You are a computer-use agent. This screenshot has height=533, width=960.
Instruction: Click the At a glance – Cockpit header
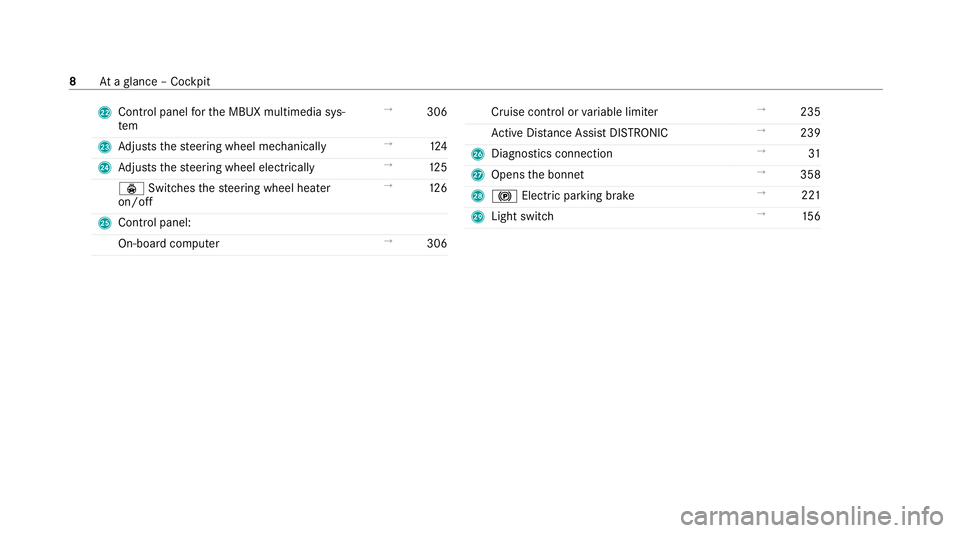[155, 81]
